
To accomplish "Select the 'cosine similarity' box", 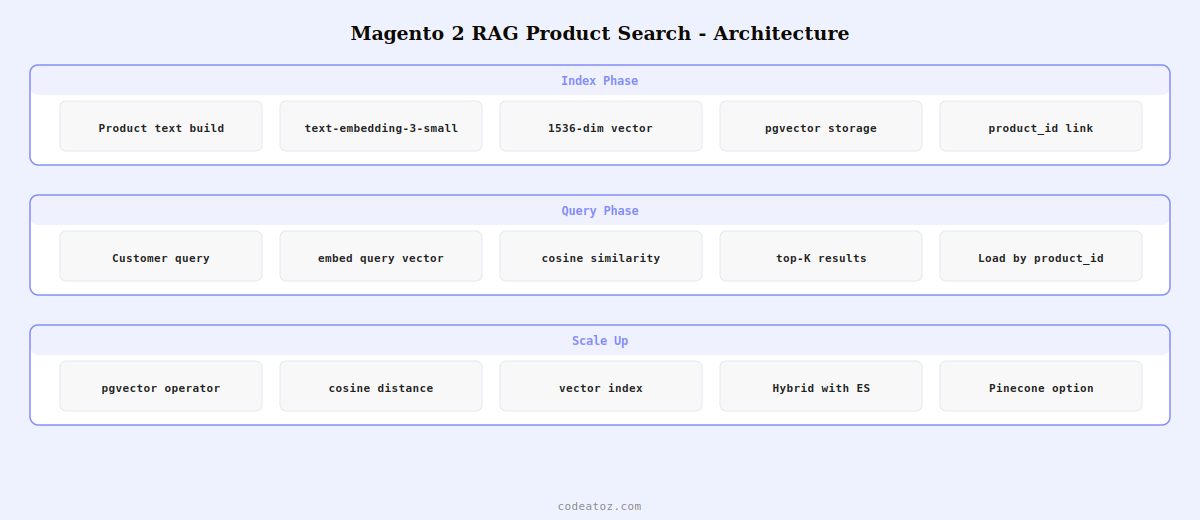I will [601, 256].
